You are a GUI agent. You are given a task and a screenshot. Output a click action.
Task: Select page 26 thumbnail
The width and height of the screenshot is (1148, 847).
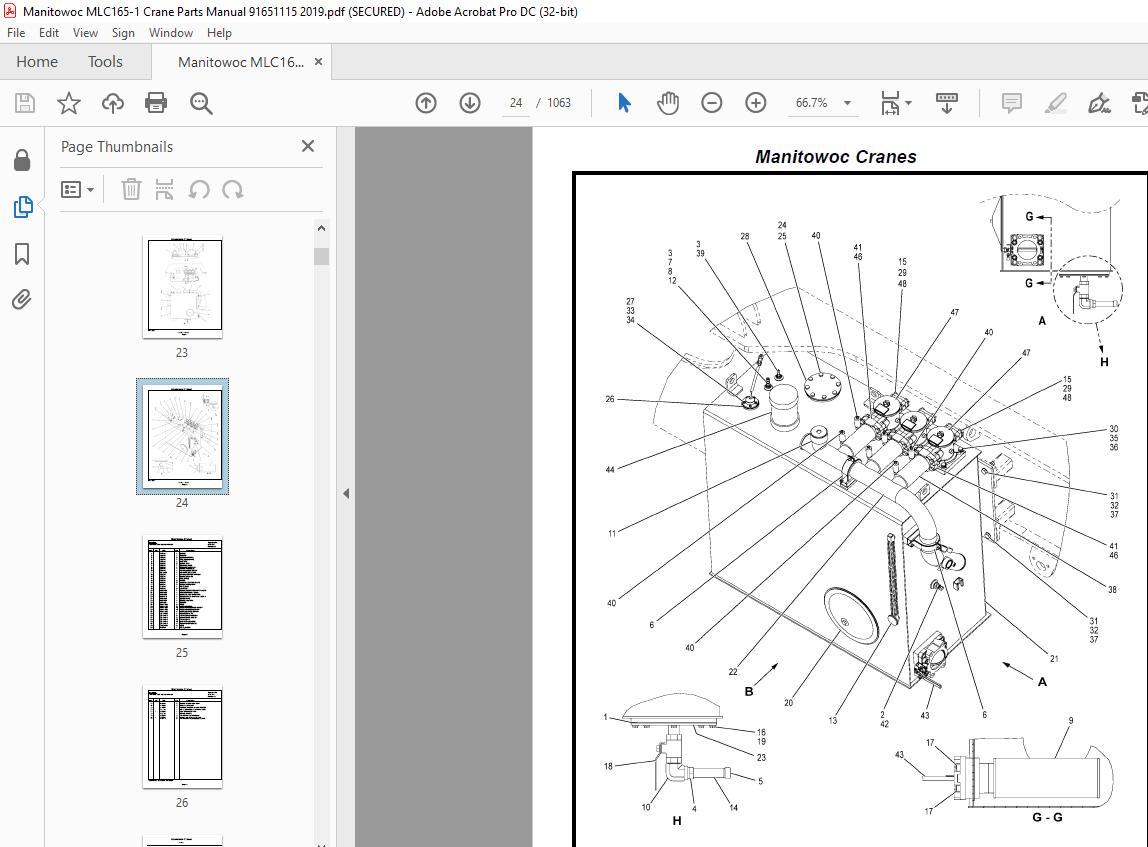[x=182, y=737]
